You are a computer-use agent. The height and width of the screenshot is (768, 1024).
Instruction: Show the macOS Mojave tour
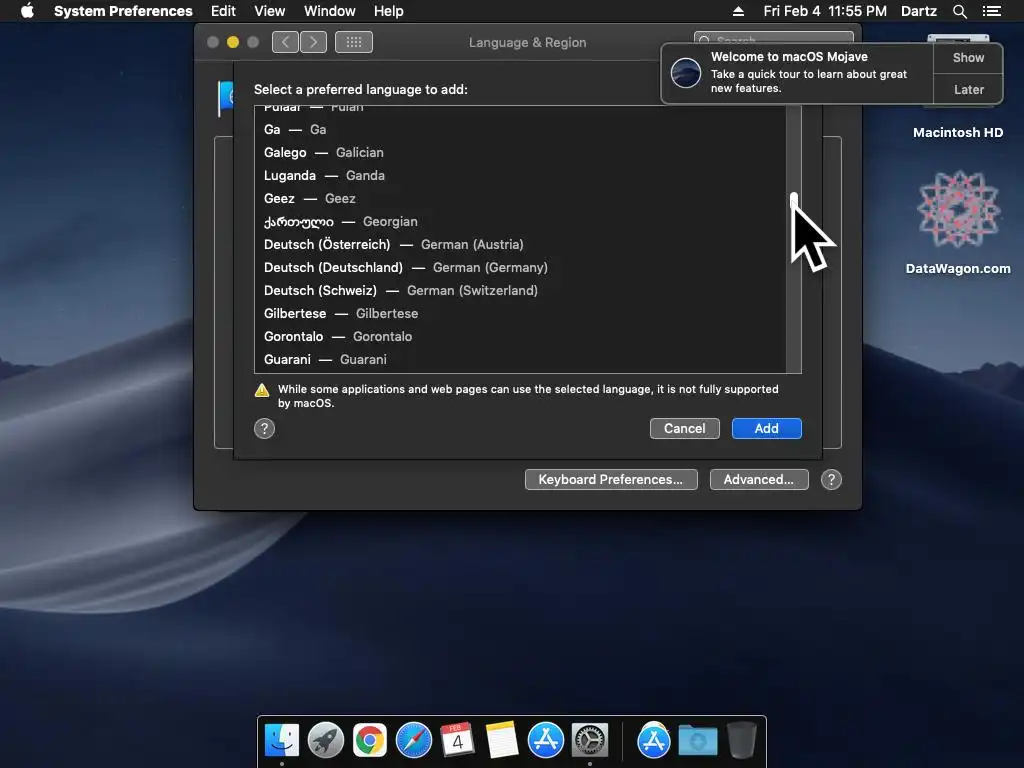pos(968,57)
